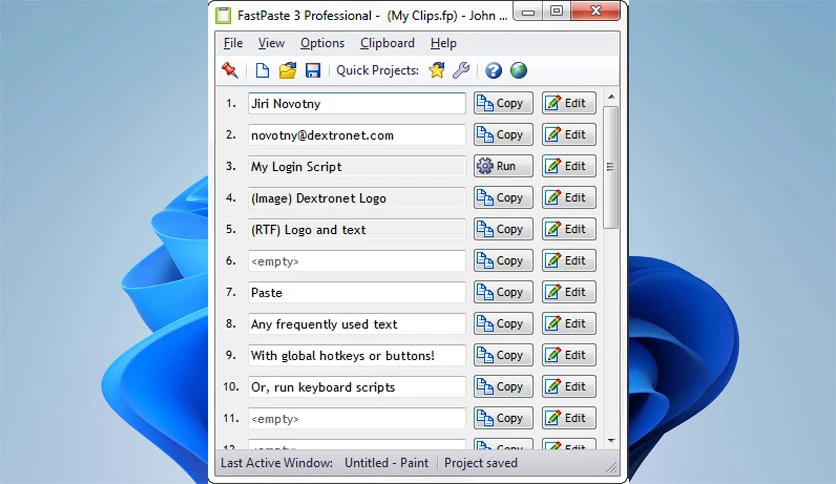Screen dimensions: 836x484
Task: Open settings with the wrench icon
Action: point(461,70)
